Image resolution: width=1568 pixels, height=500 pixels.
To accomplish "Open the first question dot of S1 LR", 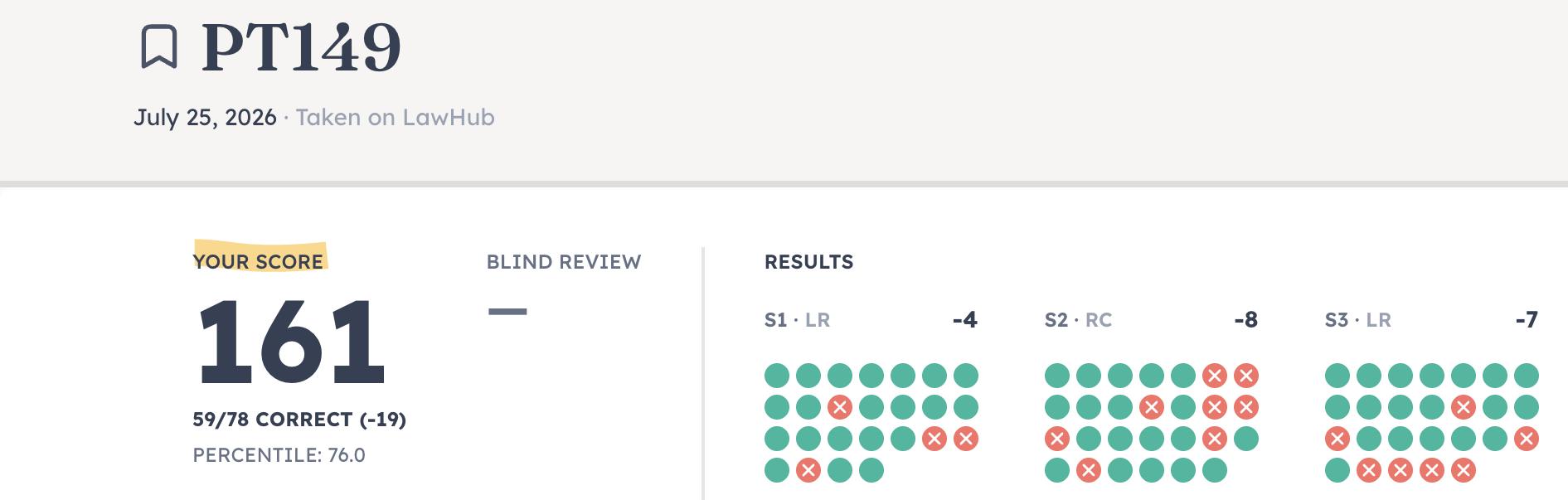I will click(777, 376).
